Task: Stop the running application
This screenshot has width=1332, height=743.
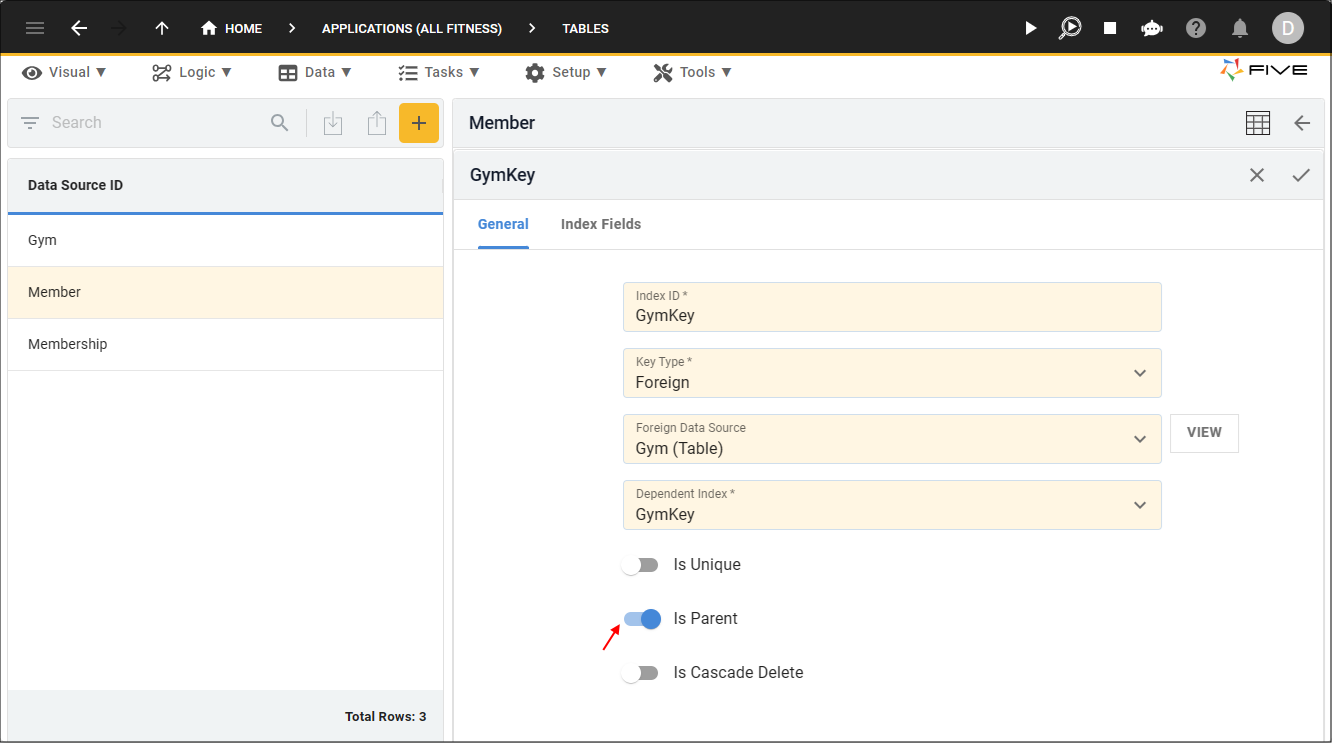Action: [1110, 28]
